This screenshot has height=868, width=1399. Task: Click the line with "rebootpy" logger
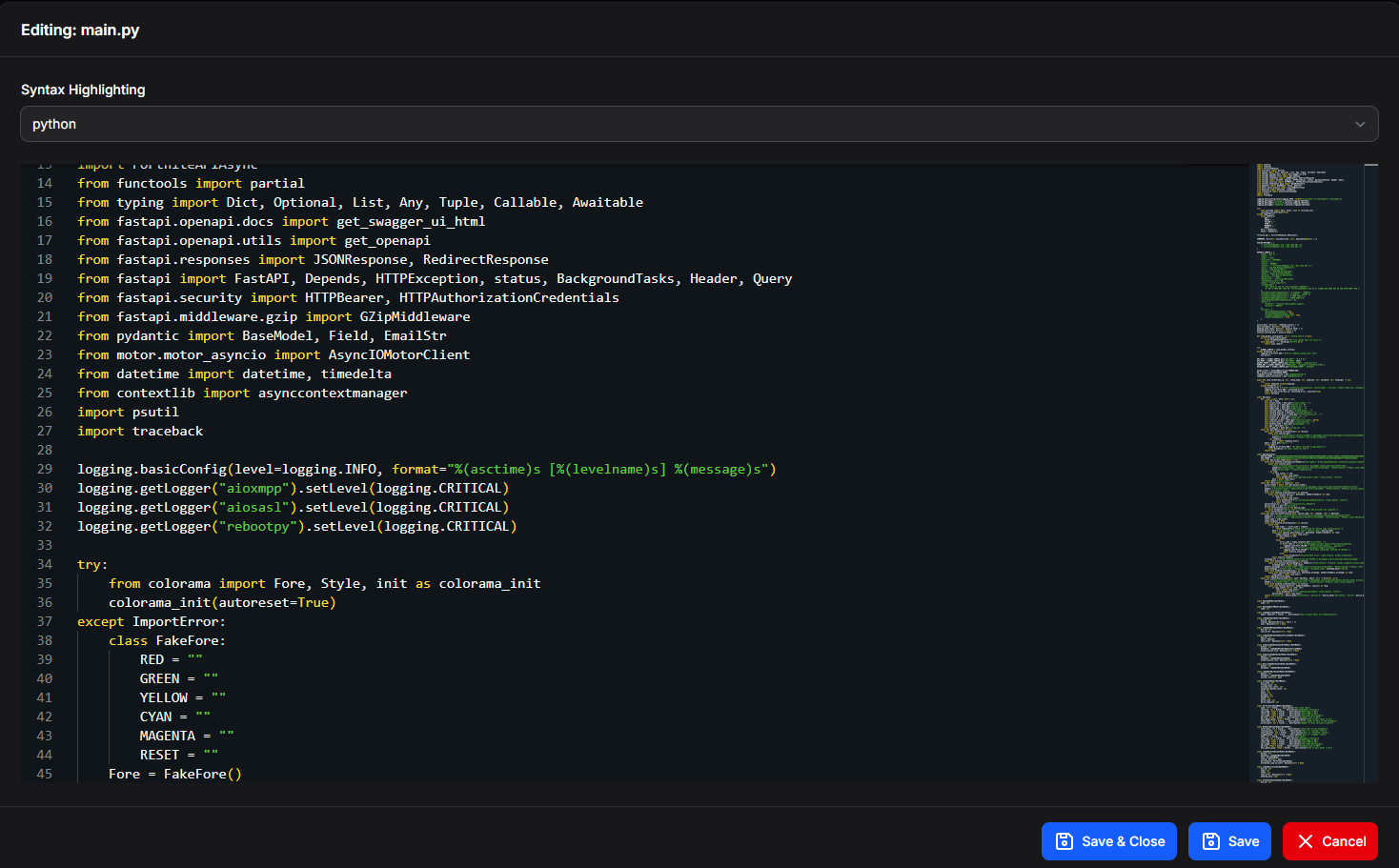(297, 526)
